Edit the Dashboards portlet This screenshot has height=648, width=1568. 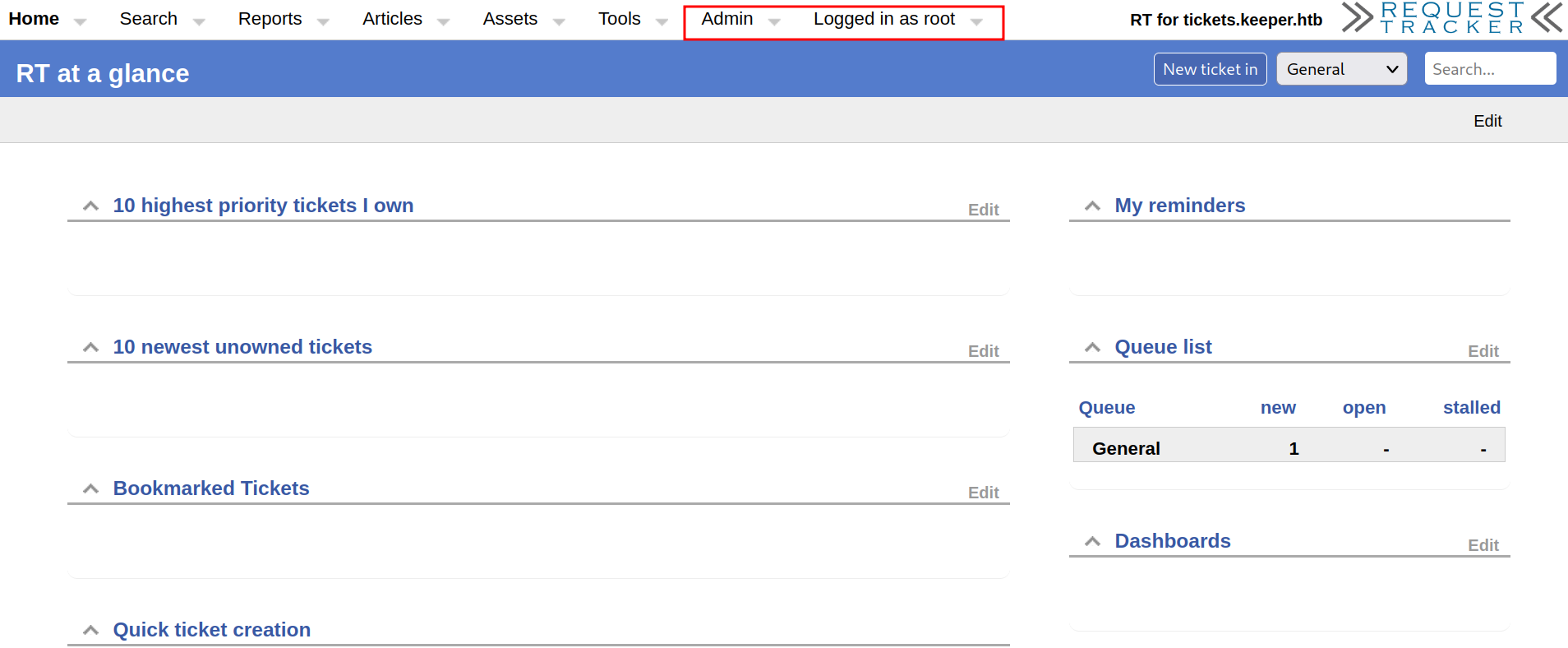(1483, 545)
